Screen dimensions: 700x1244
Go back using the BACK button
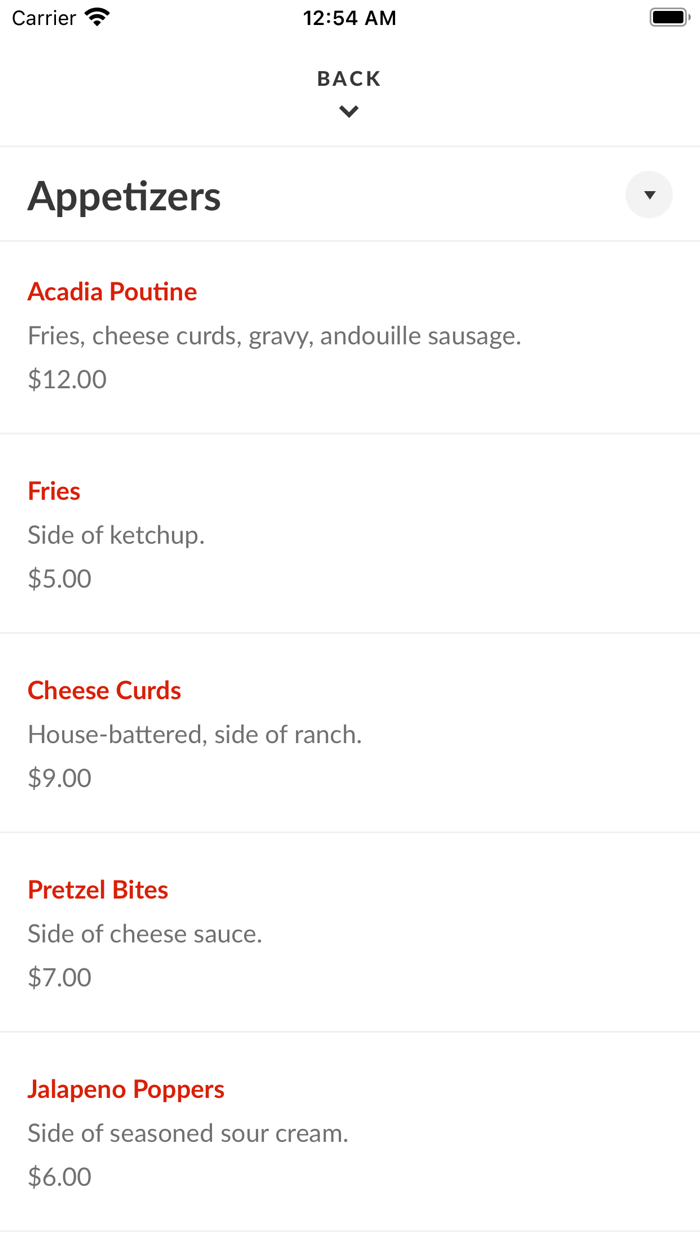pyautogui.click(x=348, y=78)
